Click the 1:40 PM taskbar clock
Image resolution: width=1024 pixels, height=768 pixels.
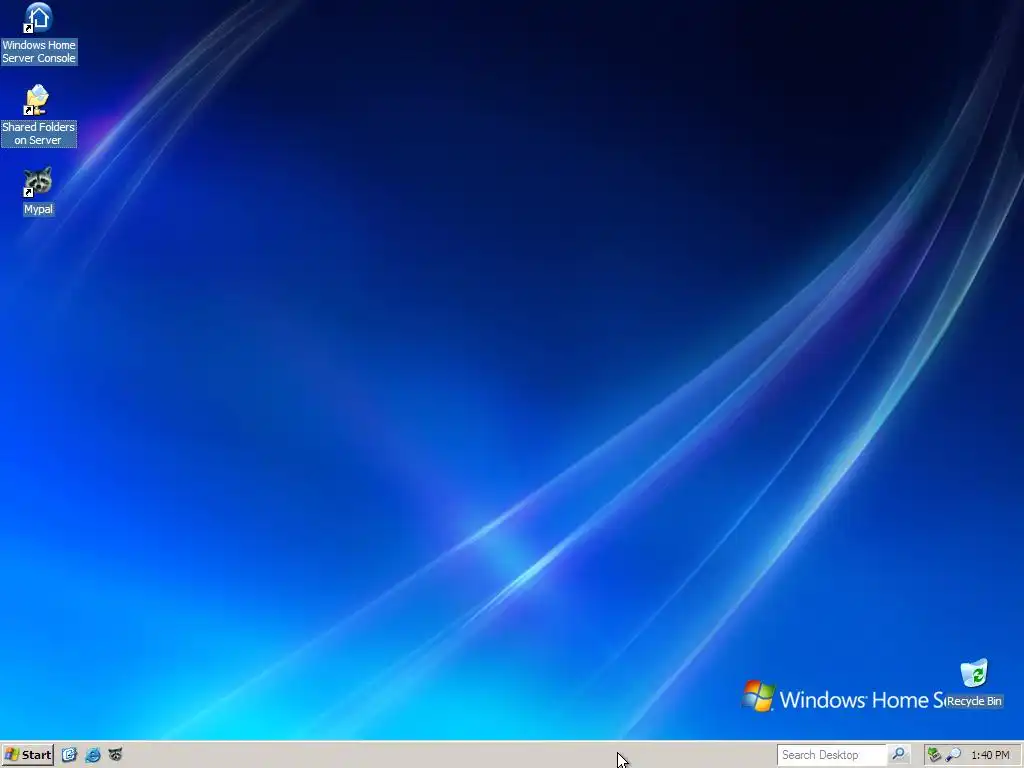(x=990, y=755)
